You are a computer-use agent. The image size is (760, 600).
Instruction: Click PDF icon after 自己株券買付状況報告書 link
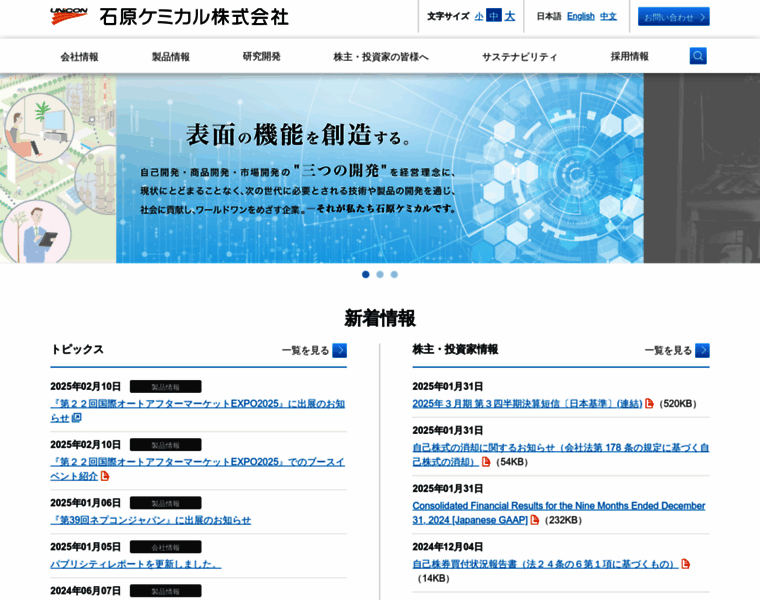[685, 564]
